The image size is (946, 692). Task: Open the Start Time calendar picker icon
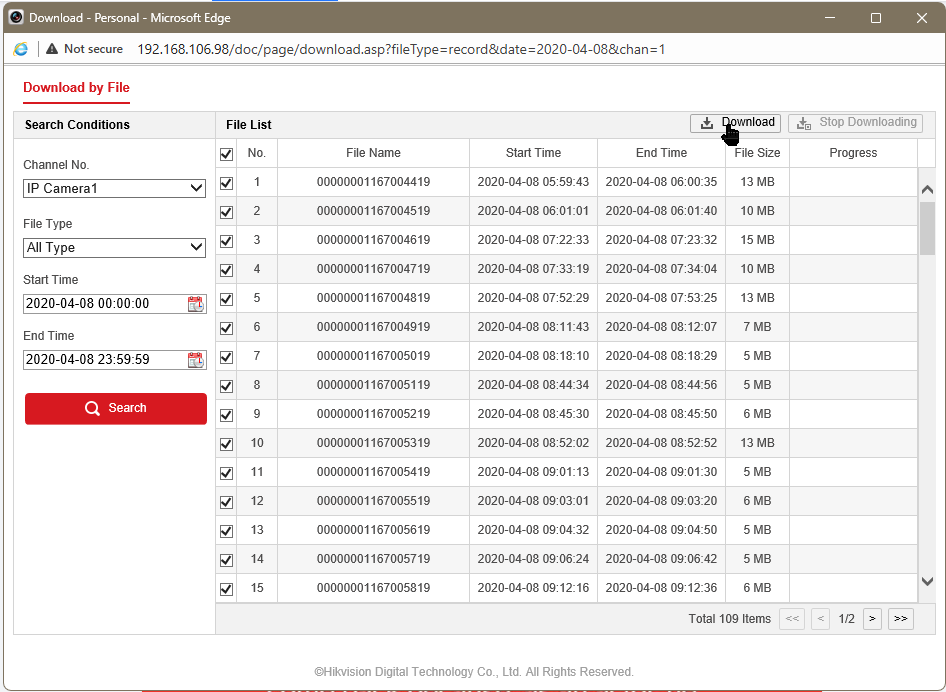click(195, 304)
